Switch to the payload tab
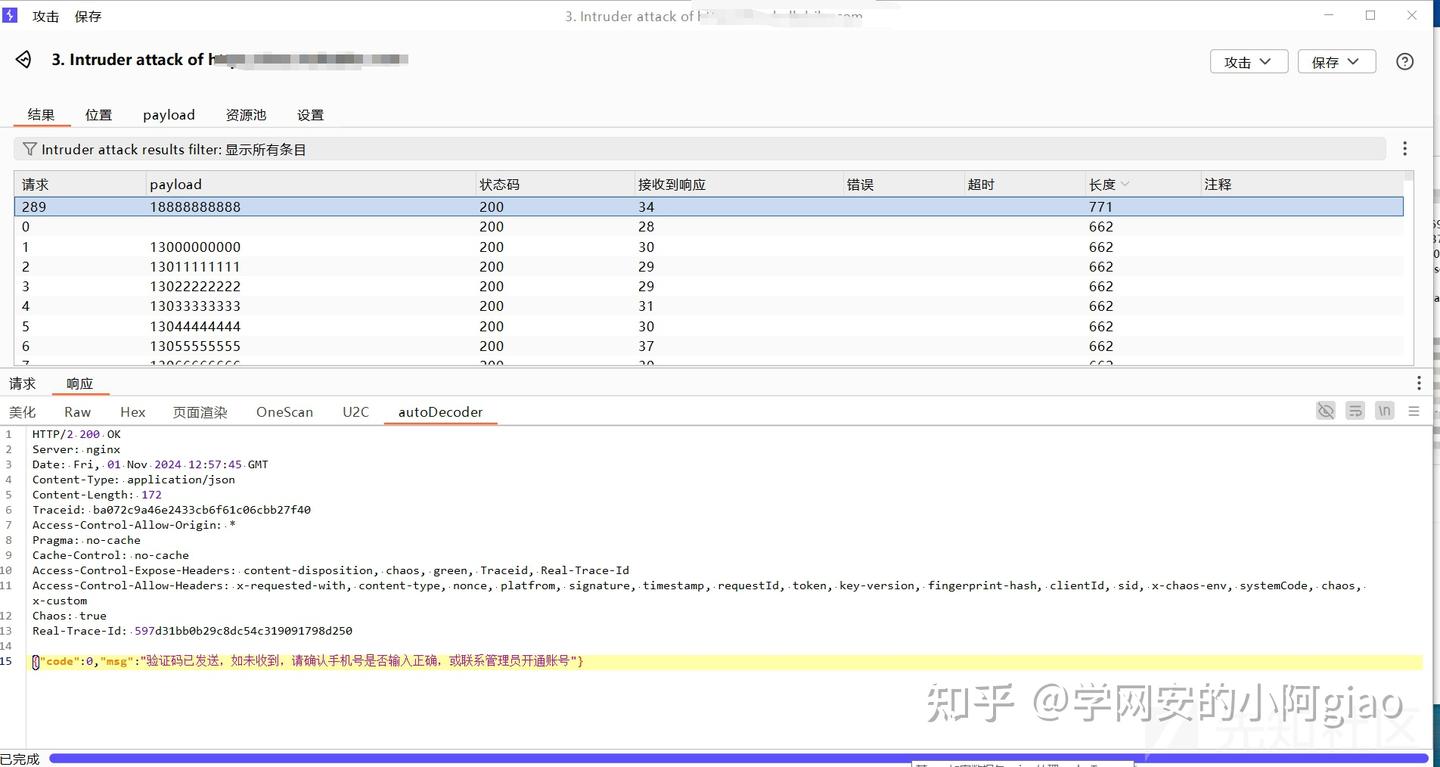Viewport: 1440px width, 767px height. click(168, 114)
